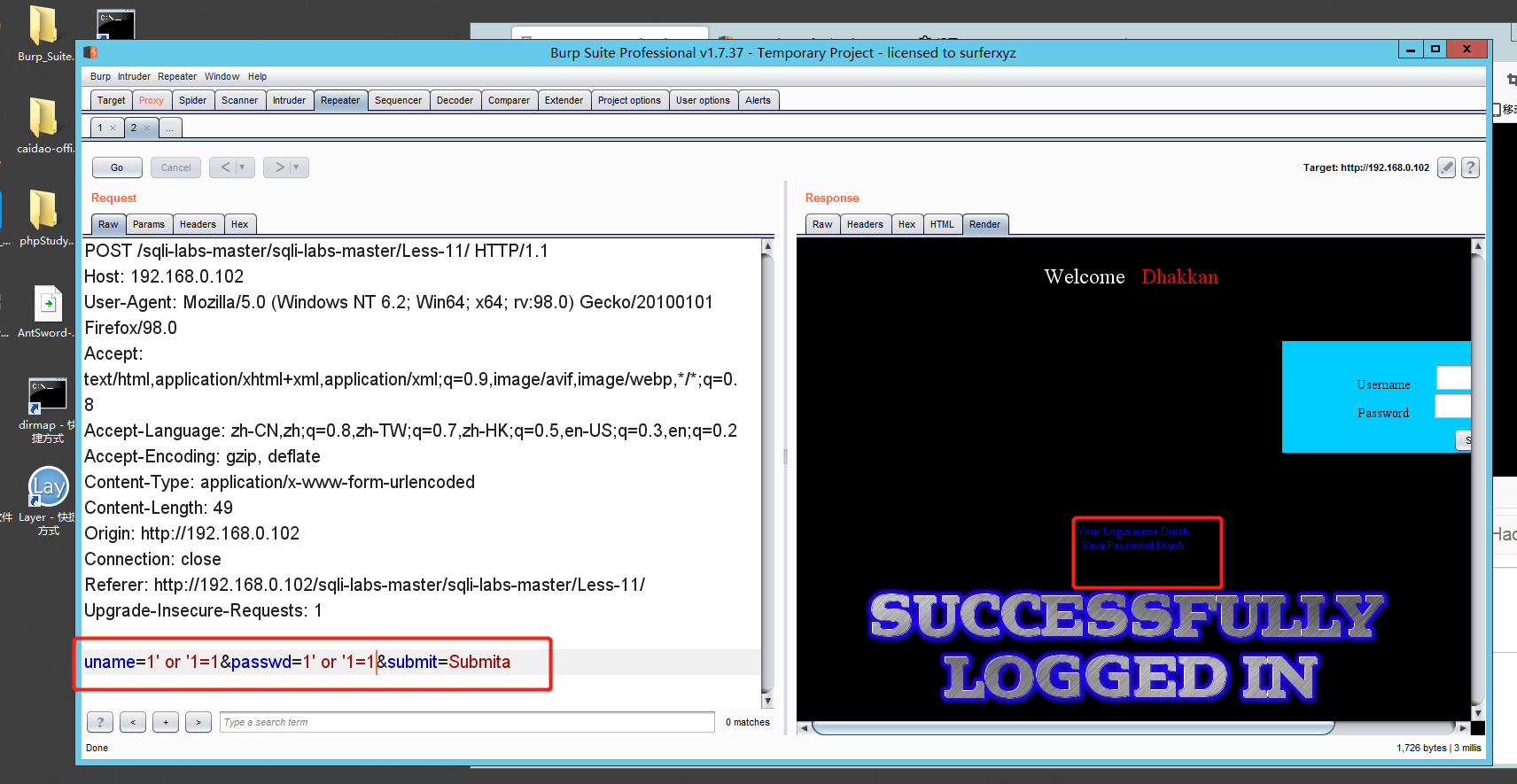
Task: Switch to the Target tab
Action: [x=111, y=101]
